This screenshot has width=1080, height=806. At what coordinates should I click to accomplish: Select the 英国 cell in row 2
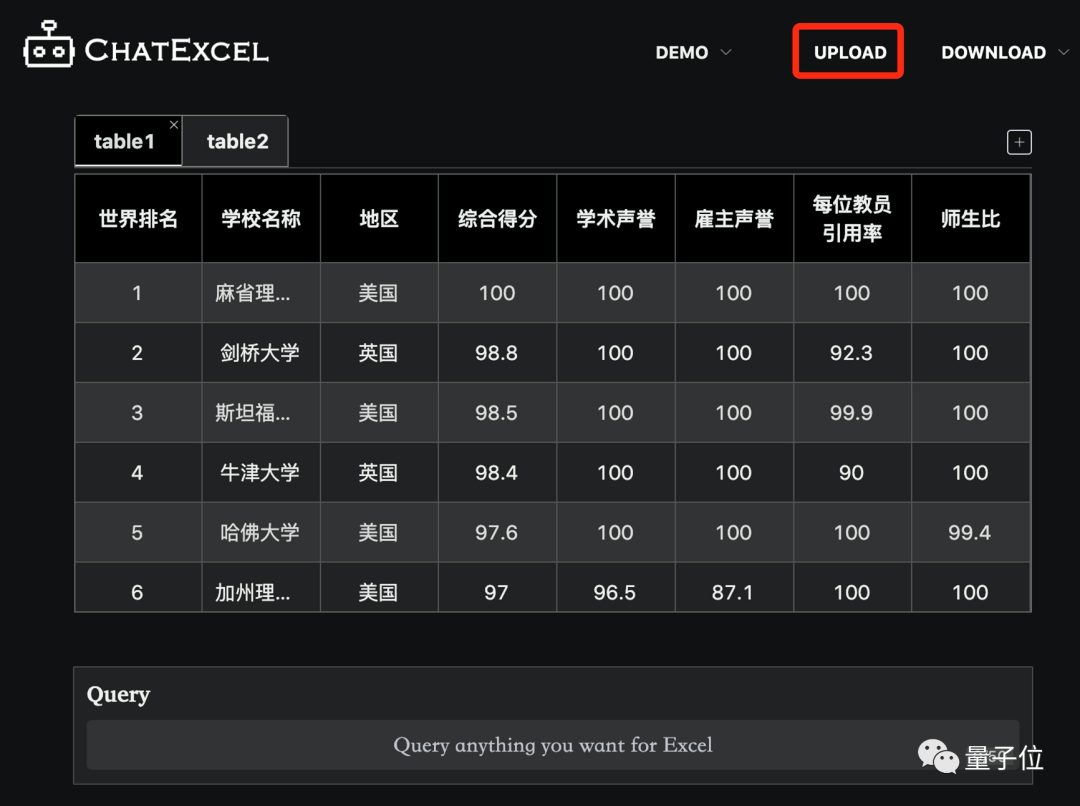(x=378, y=352)
